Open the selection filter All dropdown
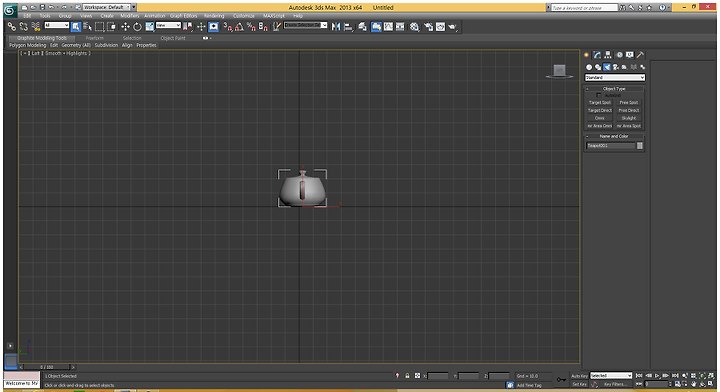The height and width of the screenshot is (392, 720). tap(56, 25)
